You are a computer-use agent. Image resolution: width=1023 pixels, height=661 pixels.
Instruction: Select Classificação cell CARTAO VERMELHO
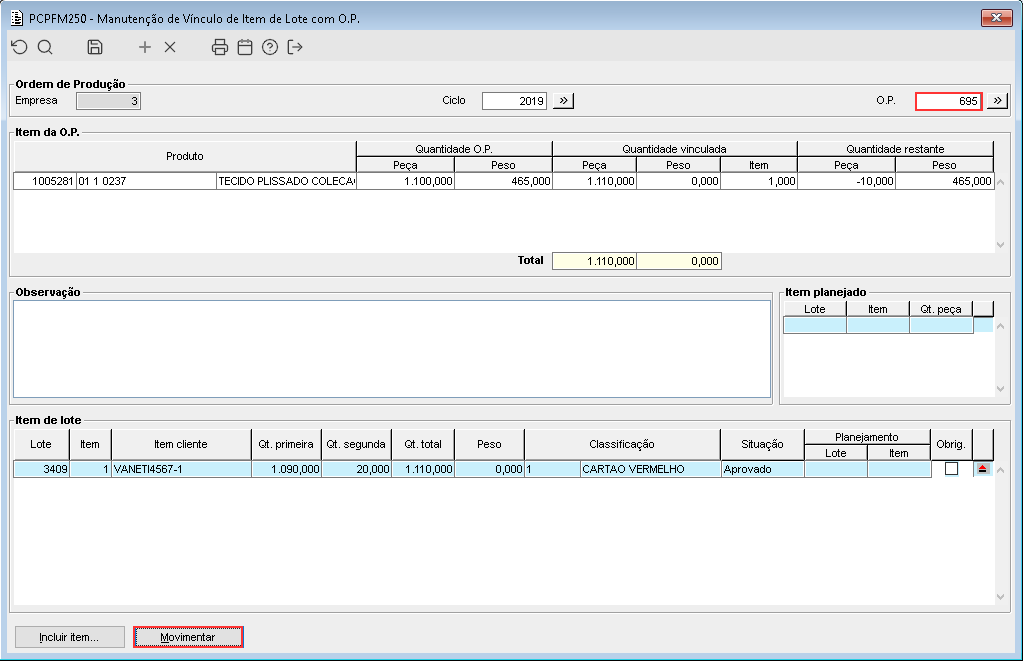point(650,469)
